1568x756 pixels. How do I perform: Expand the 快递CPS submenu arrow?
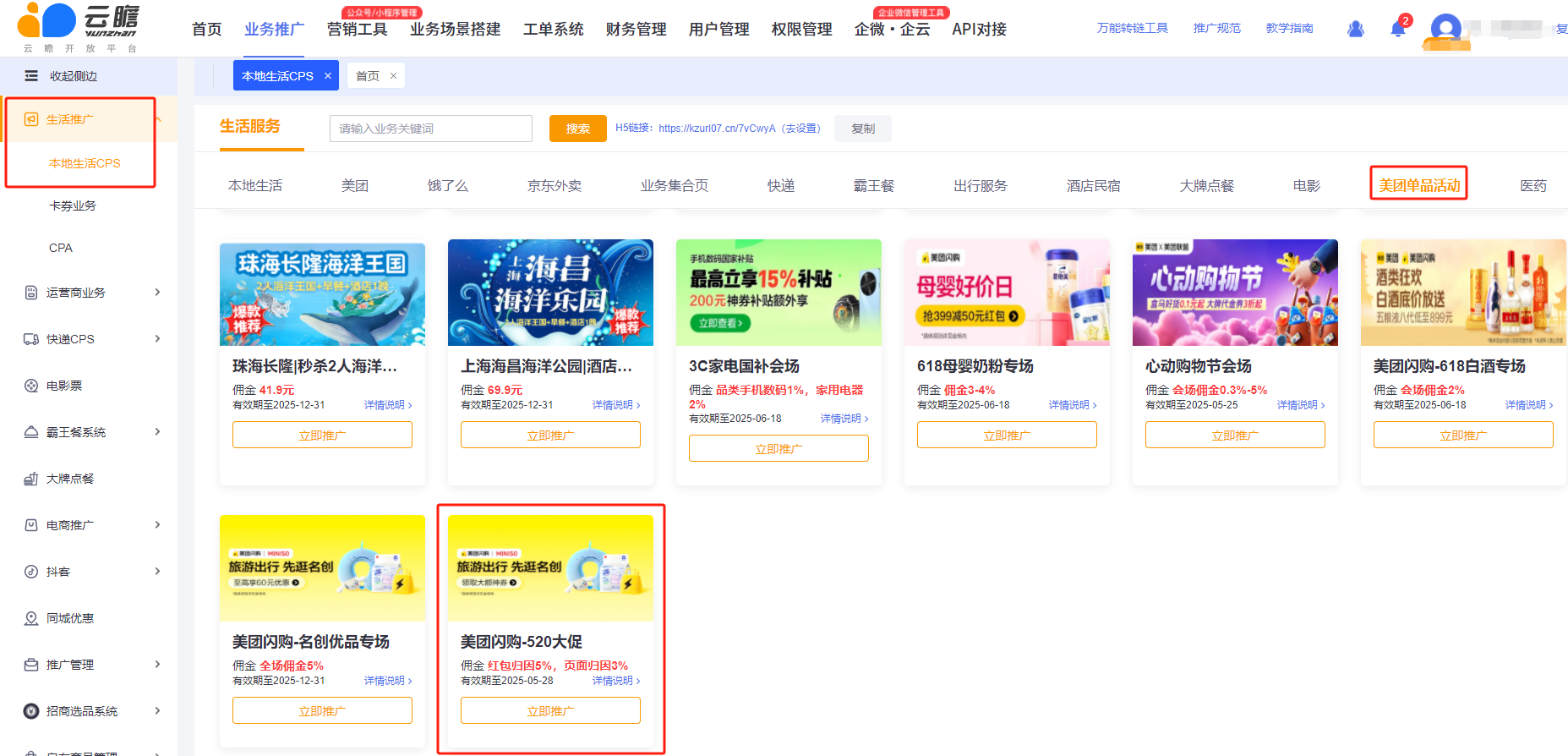[x=157, y=339]
